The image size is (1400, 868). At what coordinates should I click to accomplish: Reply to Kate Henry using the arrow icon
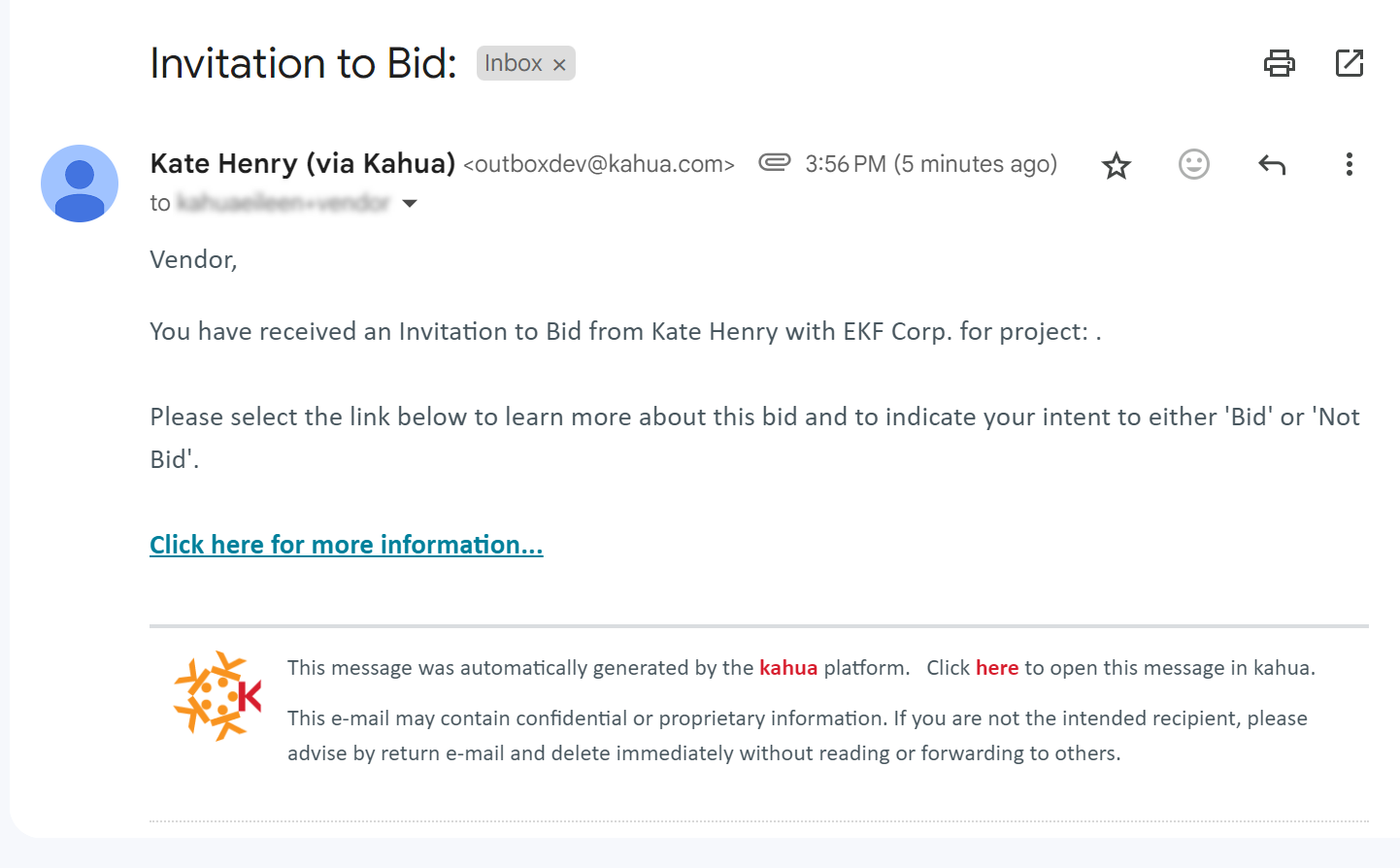[x=1272, y=164]
